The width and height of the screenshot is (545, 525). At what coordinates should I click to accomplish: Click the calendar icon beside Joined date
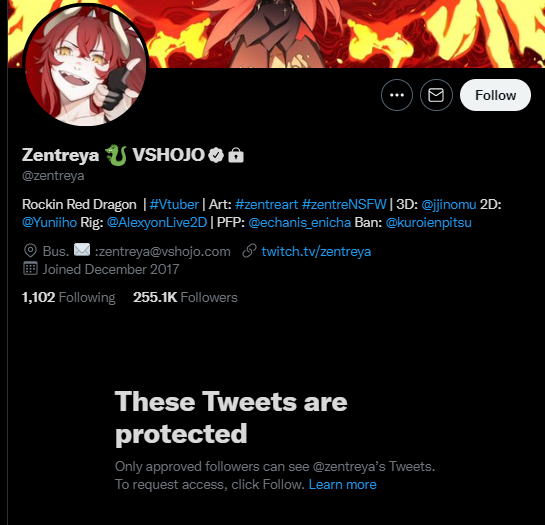(x=30, y=269)
